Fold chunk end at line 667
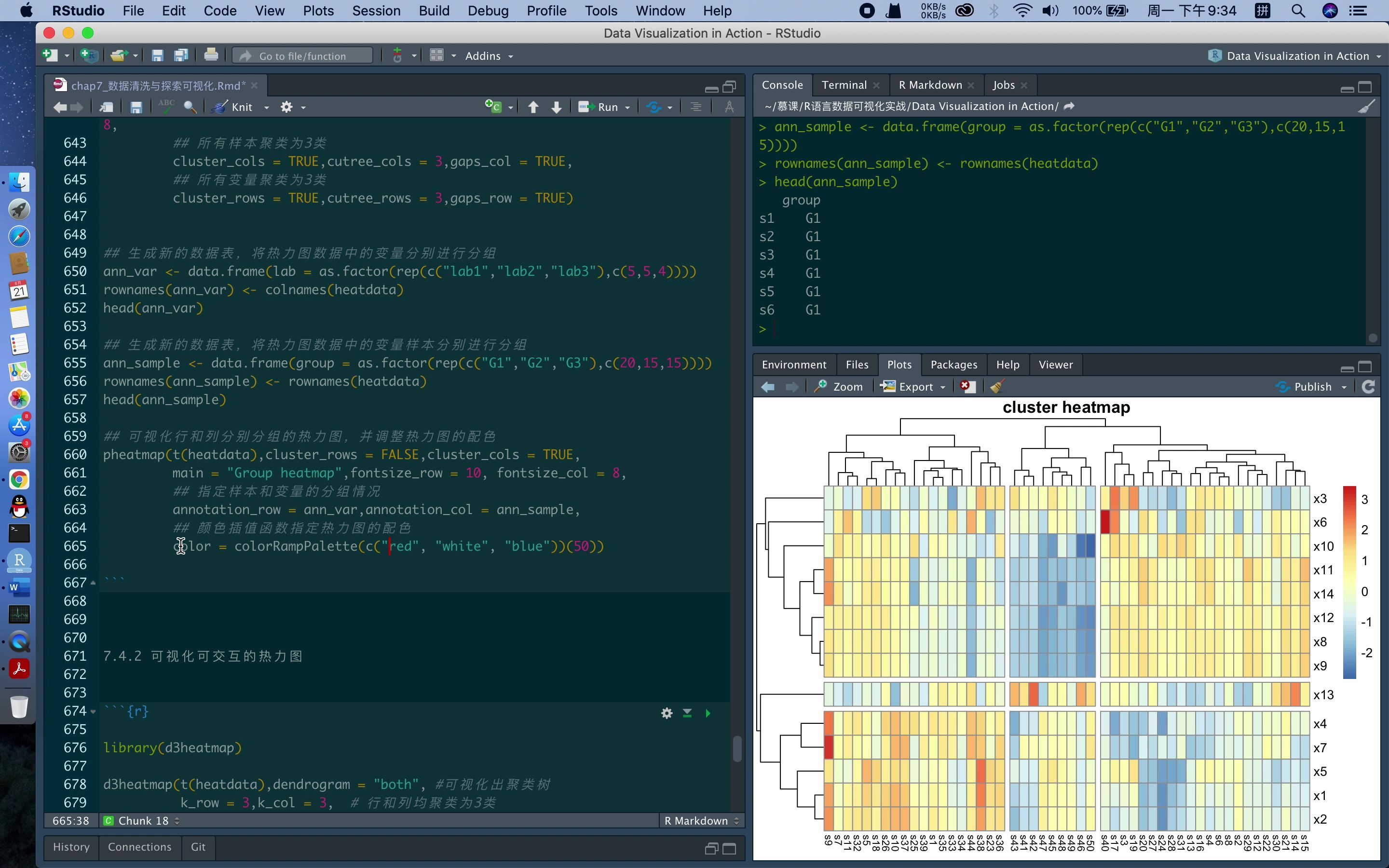The width and height of the screenshot is (1389, 868). 93,583
